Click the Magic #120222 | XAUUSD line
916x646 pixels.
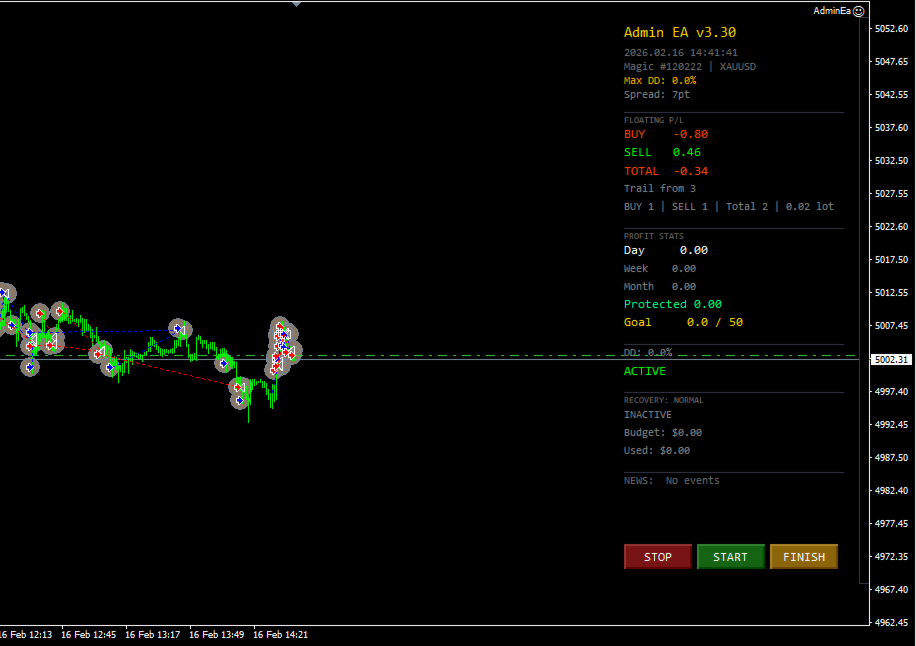click(689, 67)
